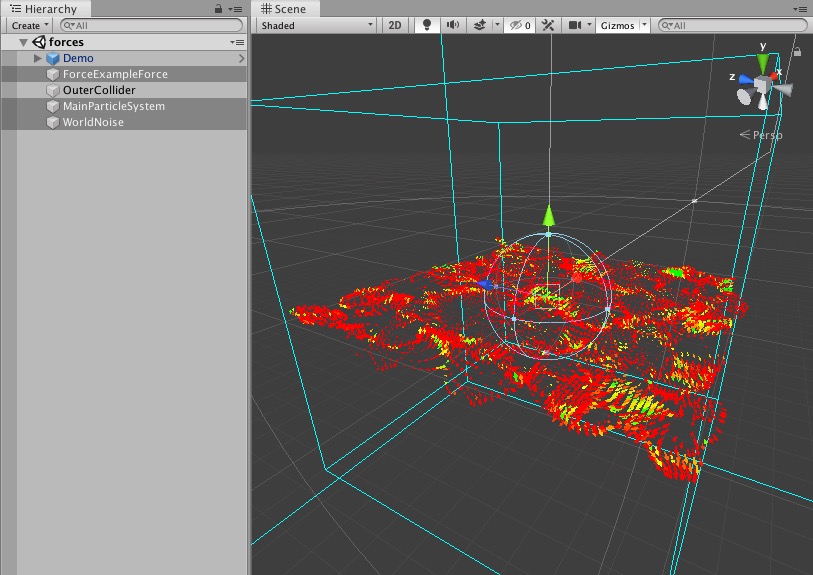Click the green Y axis cone on the orientation gizmo
This screenshot has height=575, width=813.
[763, 63]
